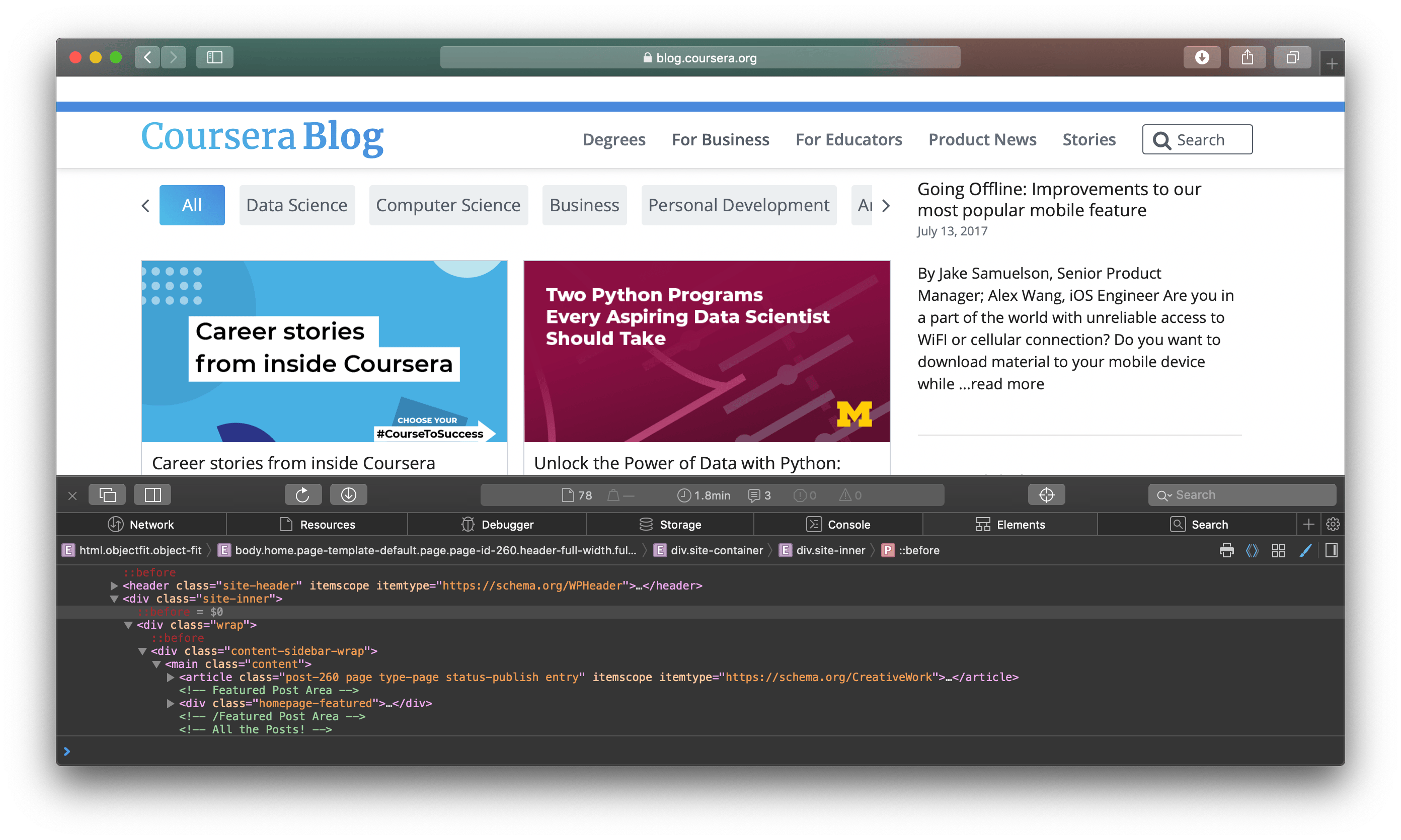The image size is (1401, 840).
Task: Click the inspector toolbar Search field
Action: (1242, 495)
